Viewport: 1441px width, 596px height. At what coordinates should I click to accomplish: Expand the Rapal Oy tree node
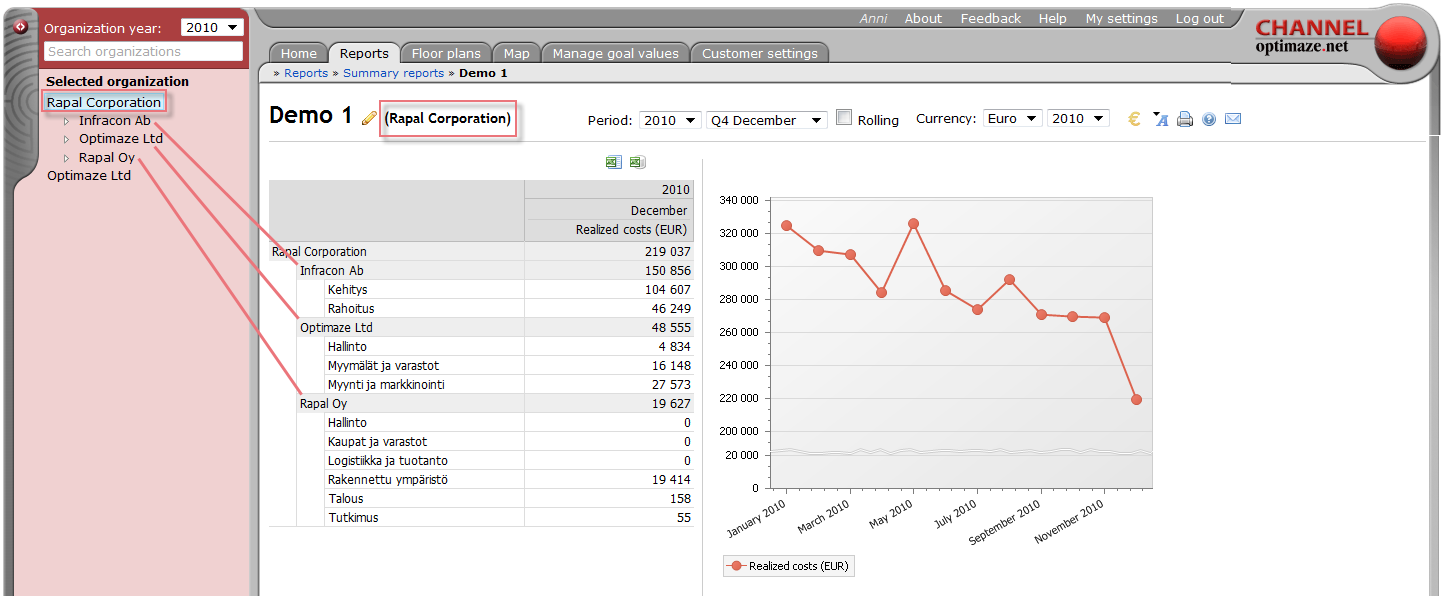point(67,158)
